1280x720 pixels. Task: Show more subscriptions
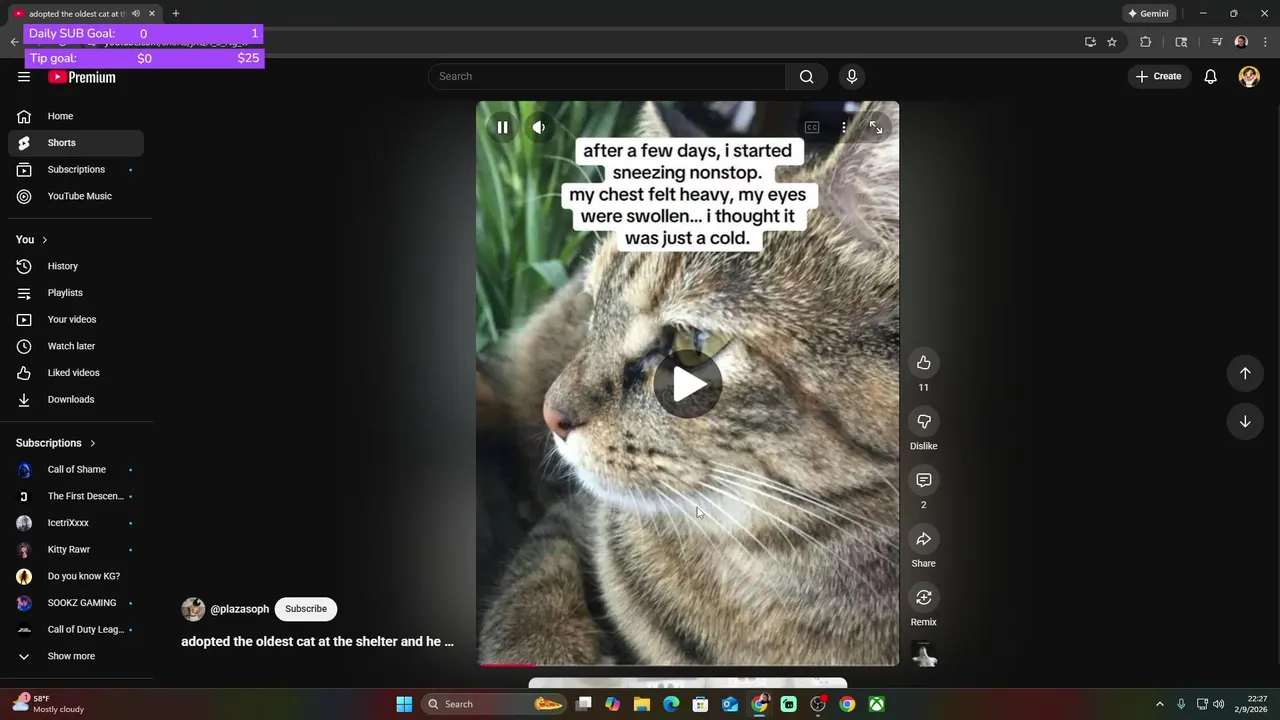point(76,656)
